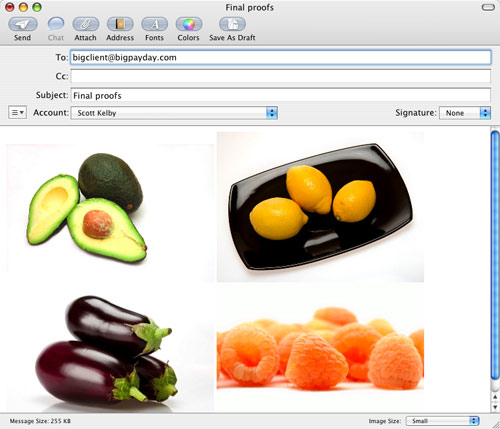
Task: Expand the Account dropdown showing Scott Kelby
Action: (x=174, y=113)
